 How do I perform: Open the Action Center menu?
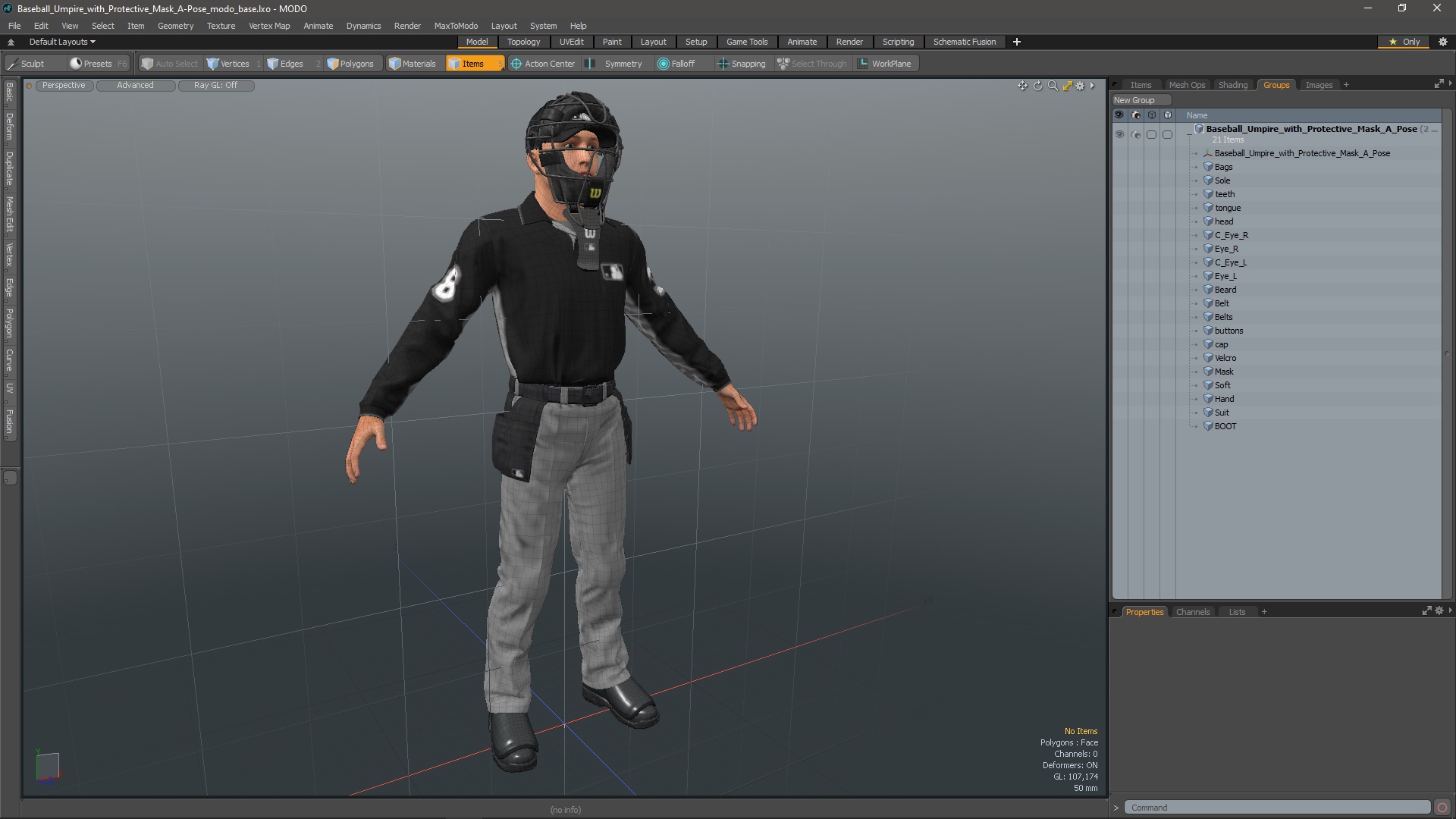coord(543,64)
